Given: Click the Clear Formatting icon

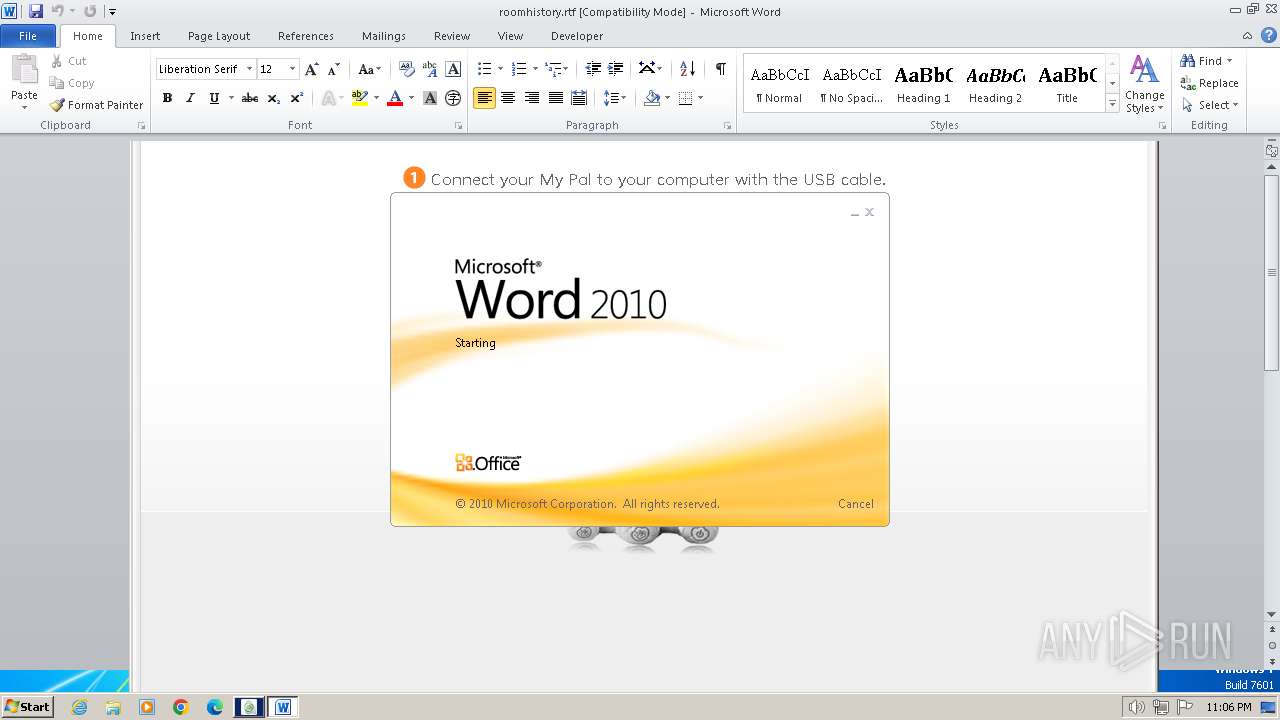Looking at the screenshot, I should 407,69.
